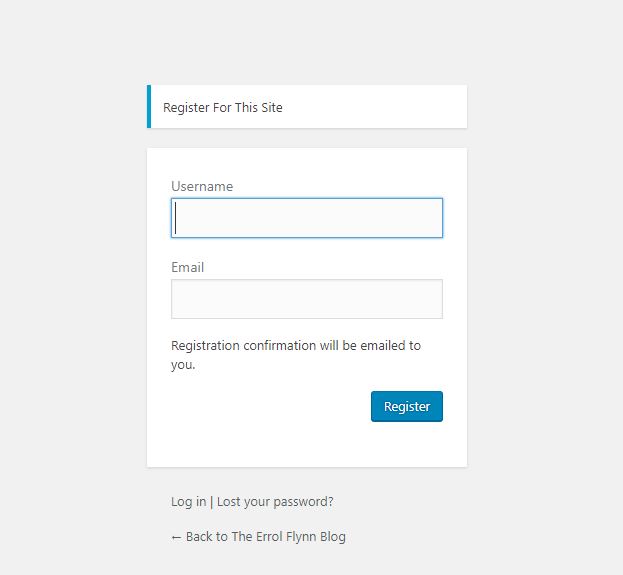
Task: Click the Email field label
Action: tap(187, 267)
